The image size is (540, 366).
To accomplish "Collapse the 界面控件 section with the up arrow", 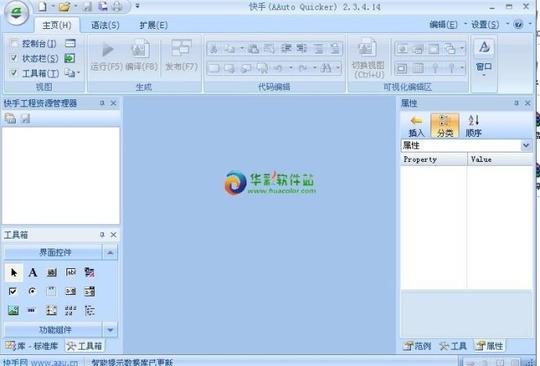I will point(110,252).
